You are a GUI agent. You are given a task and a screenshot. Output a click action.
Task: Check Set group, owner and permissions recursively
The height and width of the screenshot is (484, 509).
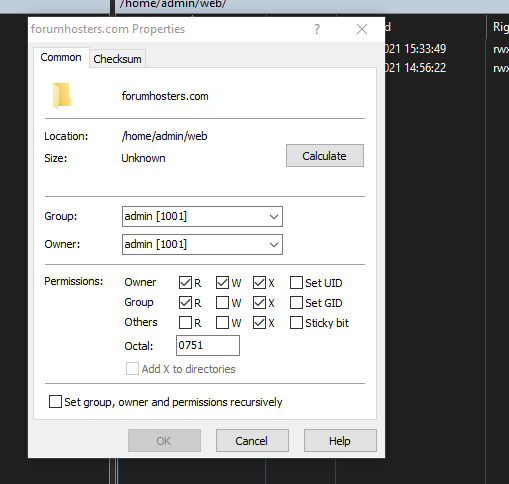55,402
